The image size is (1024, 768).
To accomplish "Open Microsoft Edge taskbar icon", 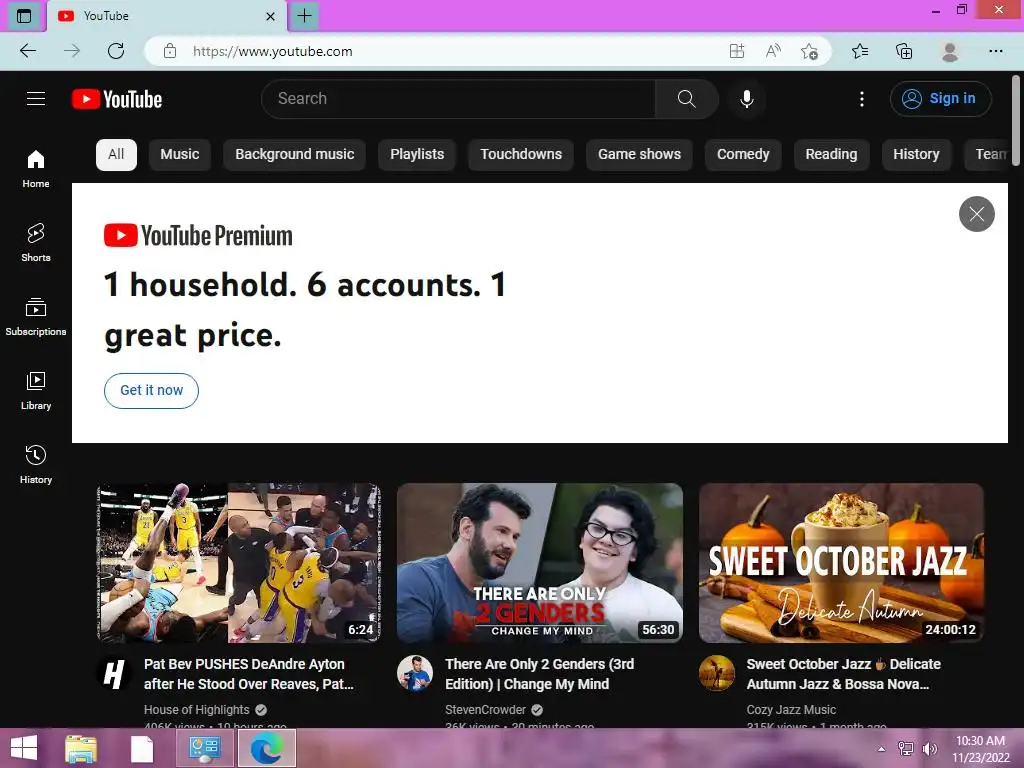I will [x=266, y=748].
